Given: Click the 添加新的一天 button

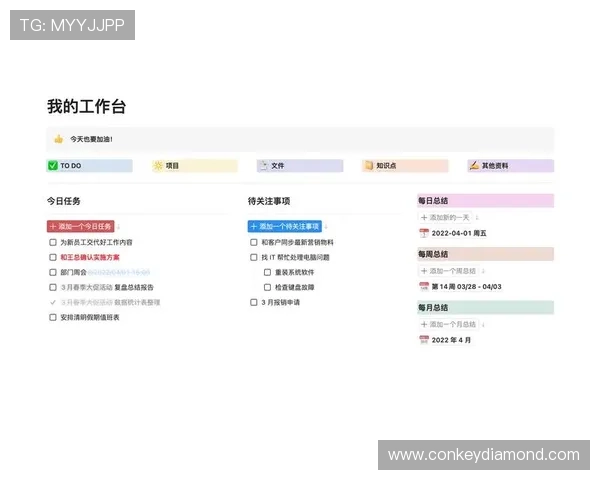Looking at the screenshot, I should pos(445,217).
